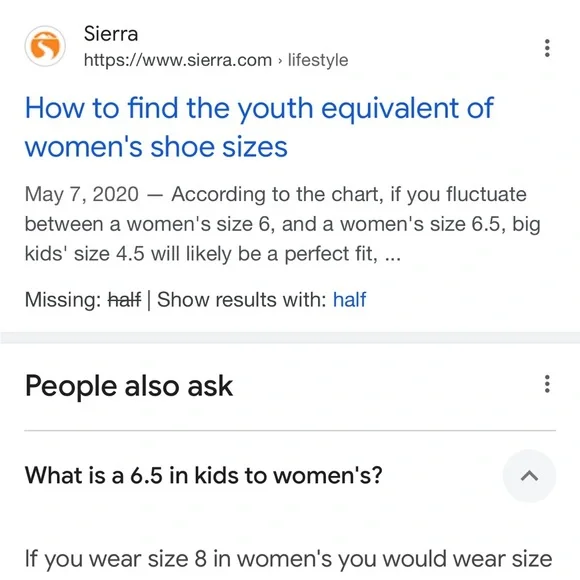Click the lifestyle breadcrumb segment

tap(318, 60)
